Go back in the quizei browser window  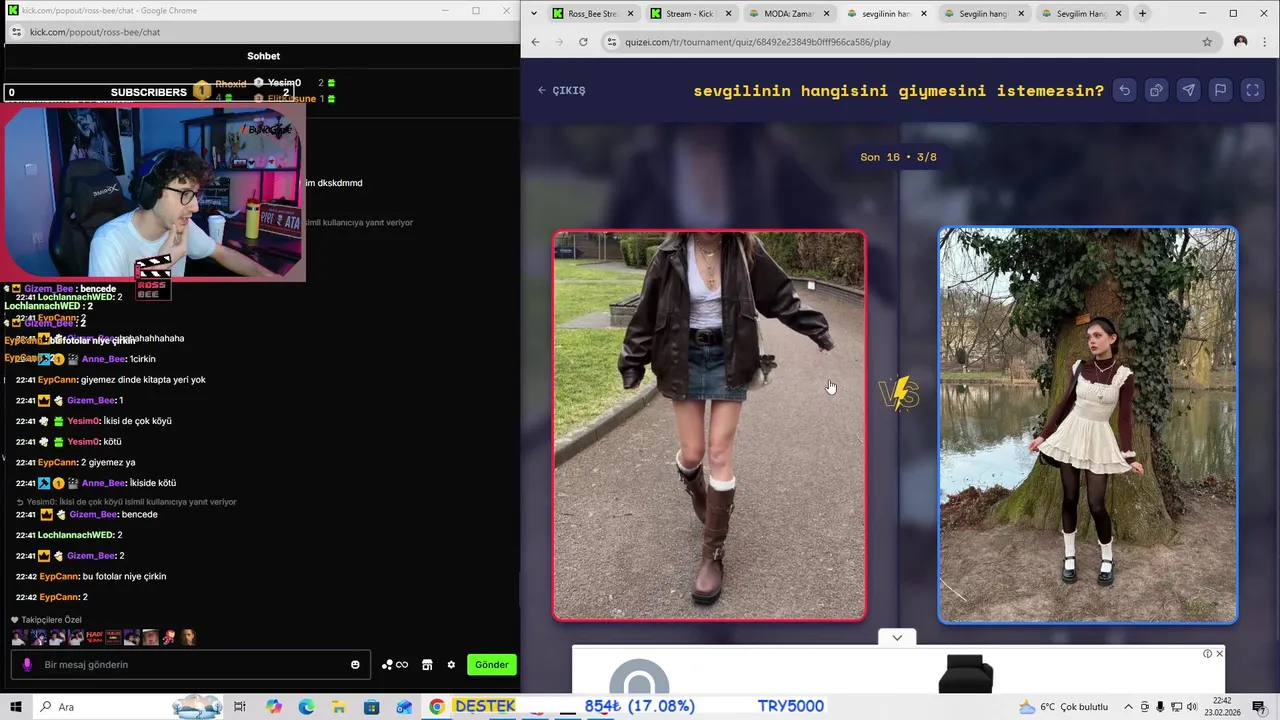click(535, 42)
